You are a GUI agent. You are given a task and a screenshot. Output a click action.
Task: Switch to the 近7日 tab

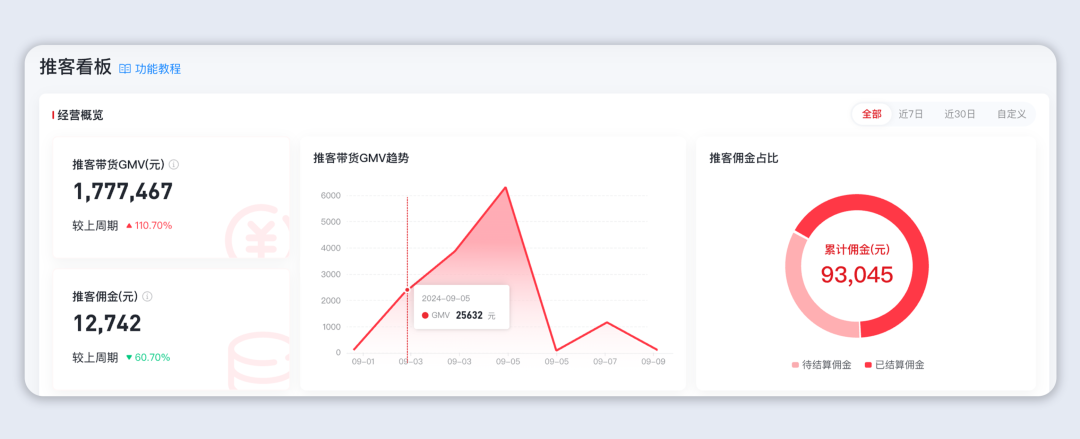click(911, 114)
